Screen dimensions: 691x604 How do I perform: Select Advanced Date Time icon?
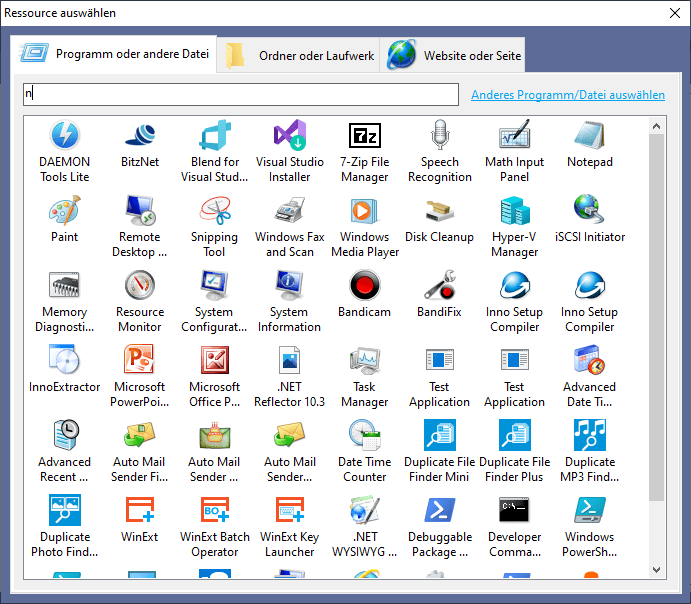coord(589,359)
